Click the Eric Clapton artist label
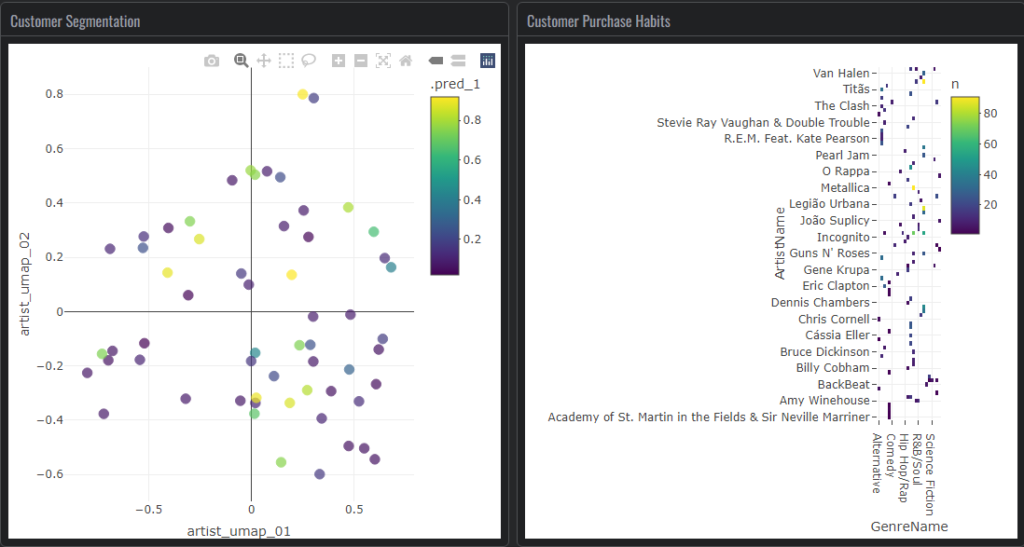1024x547 pixels. 836,286
